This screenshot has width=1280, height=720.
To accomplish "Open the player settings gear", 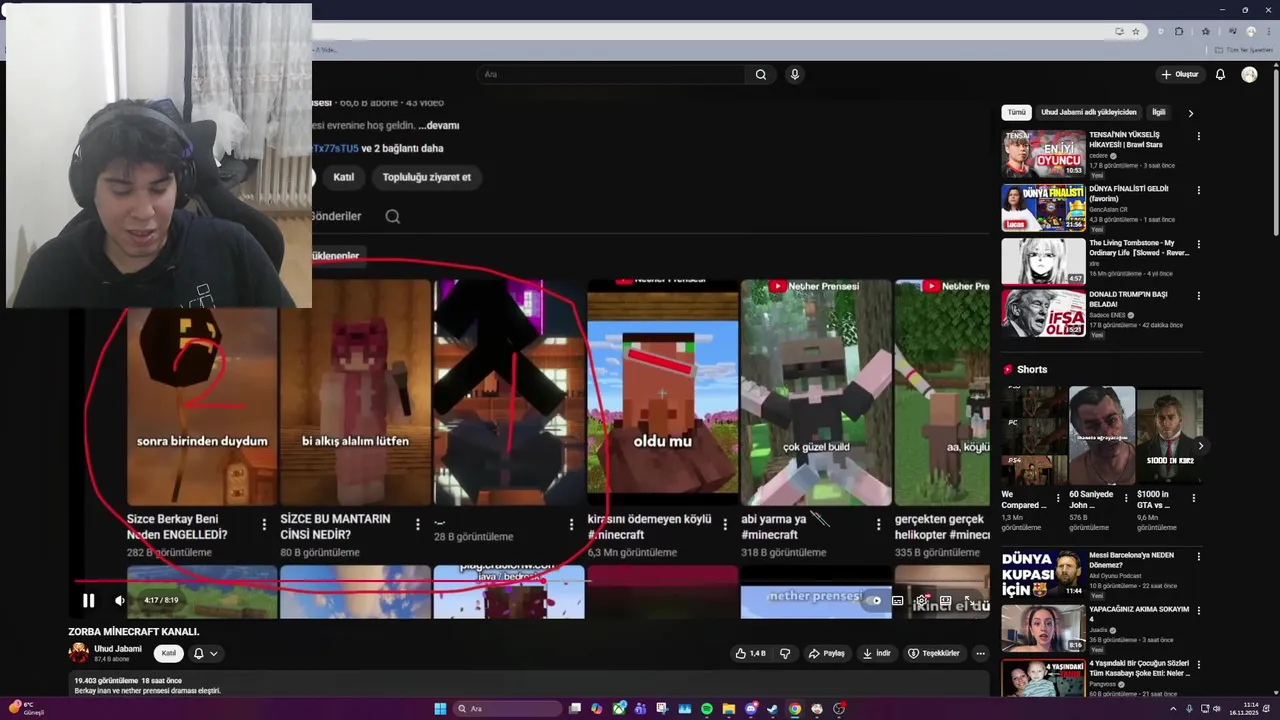I will pyautogui.click(x=921, y=600).
